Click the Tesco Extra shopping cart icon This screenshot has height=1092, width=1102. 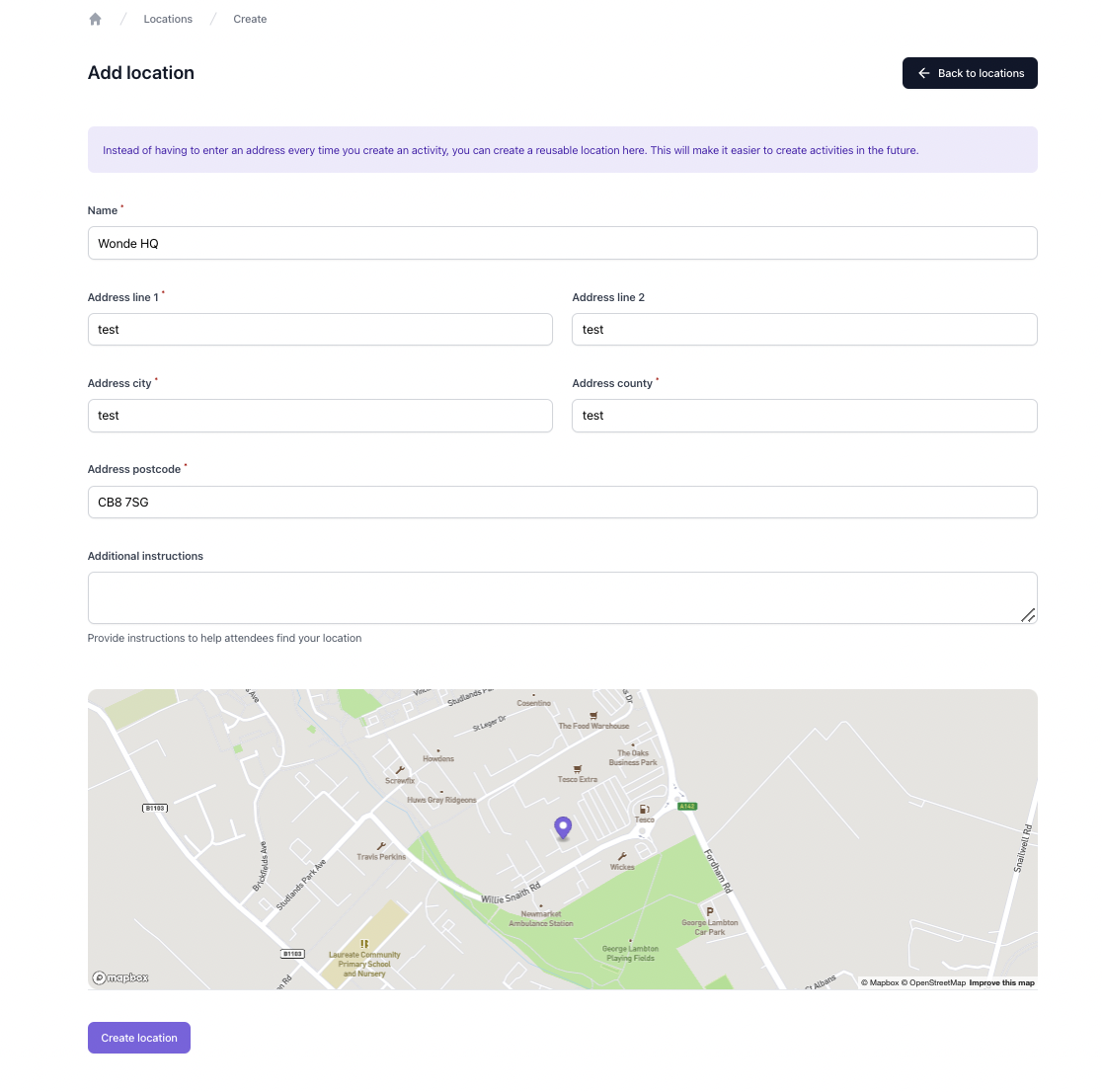[x=578, y=769]
